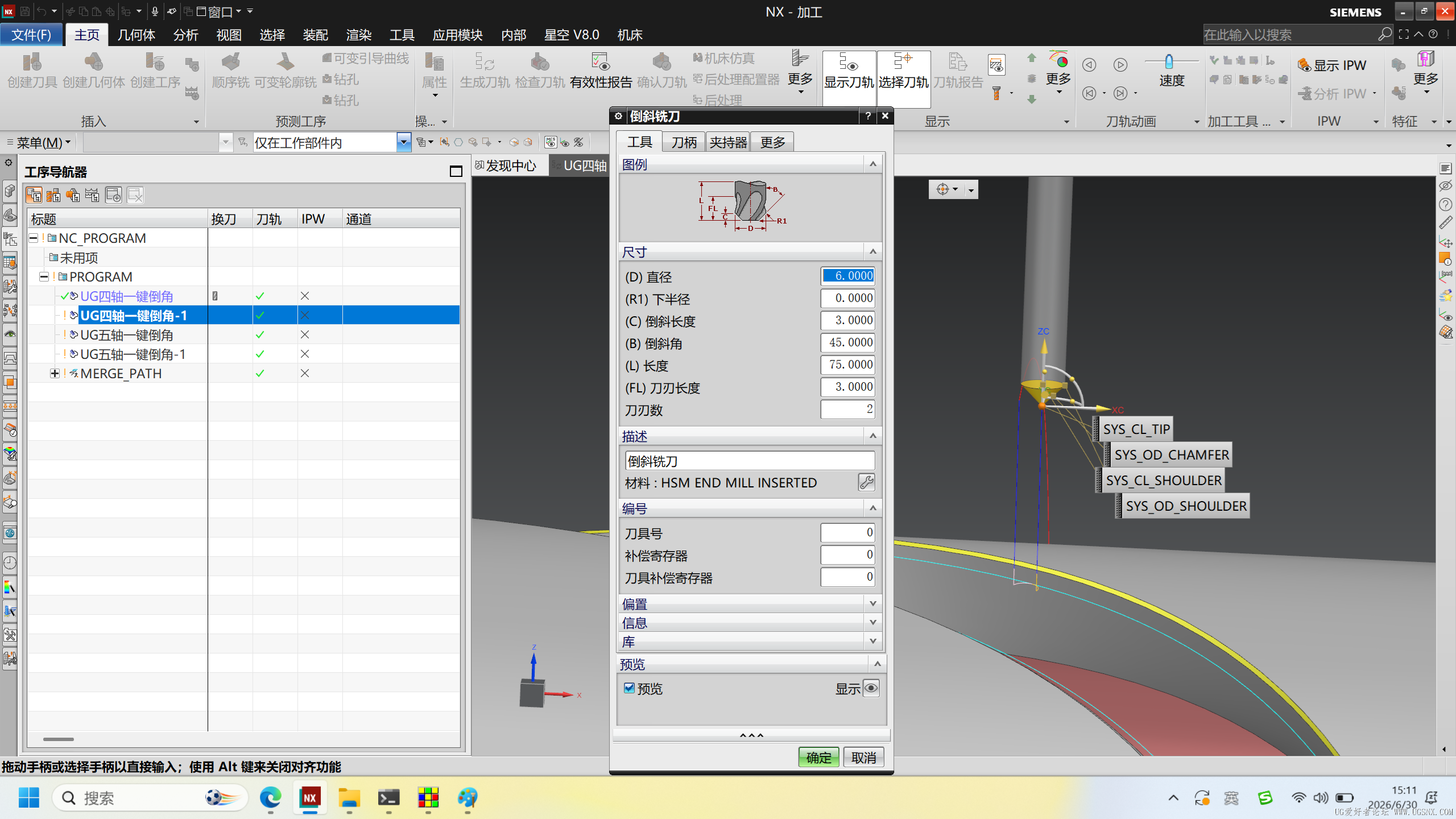1456x819 pixels.
Task: Click the 显示 IPW icon
Action: click(x=1304, y=65)
